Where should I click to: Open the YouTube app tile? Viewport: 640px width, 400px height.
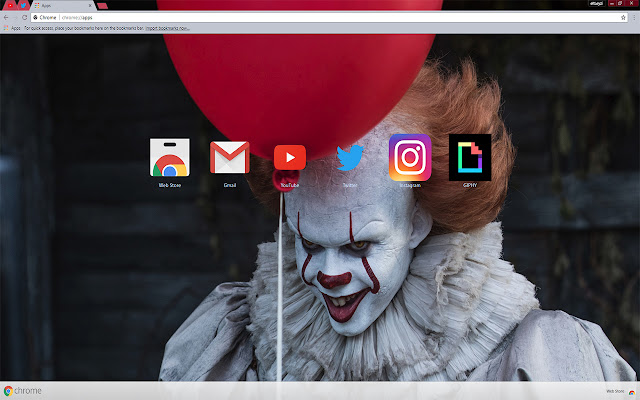(x=290, y=158)
